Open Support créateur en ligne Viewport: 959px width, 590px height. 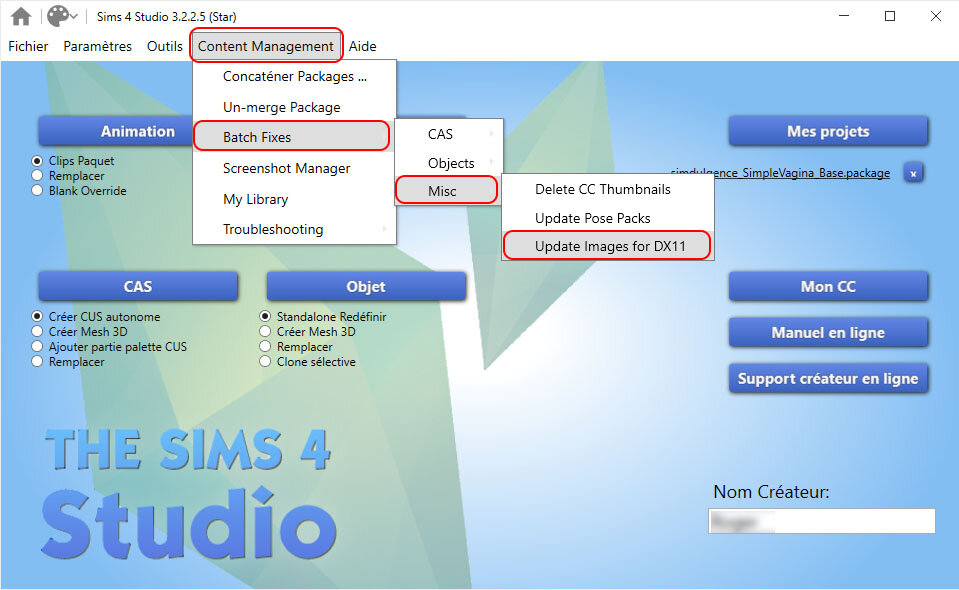click(828, 378)
